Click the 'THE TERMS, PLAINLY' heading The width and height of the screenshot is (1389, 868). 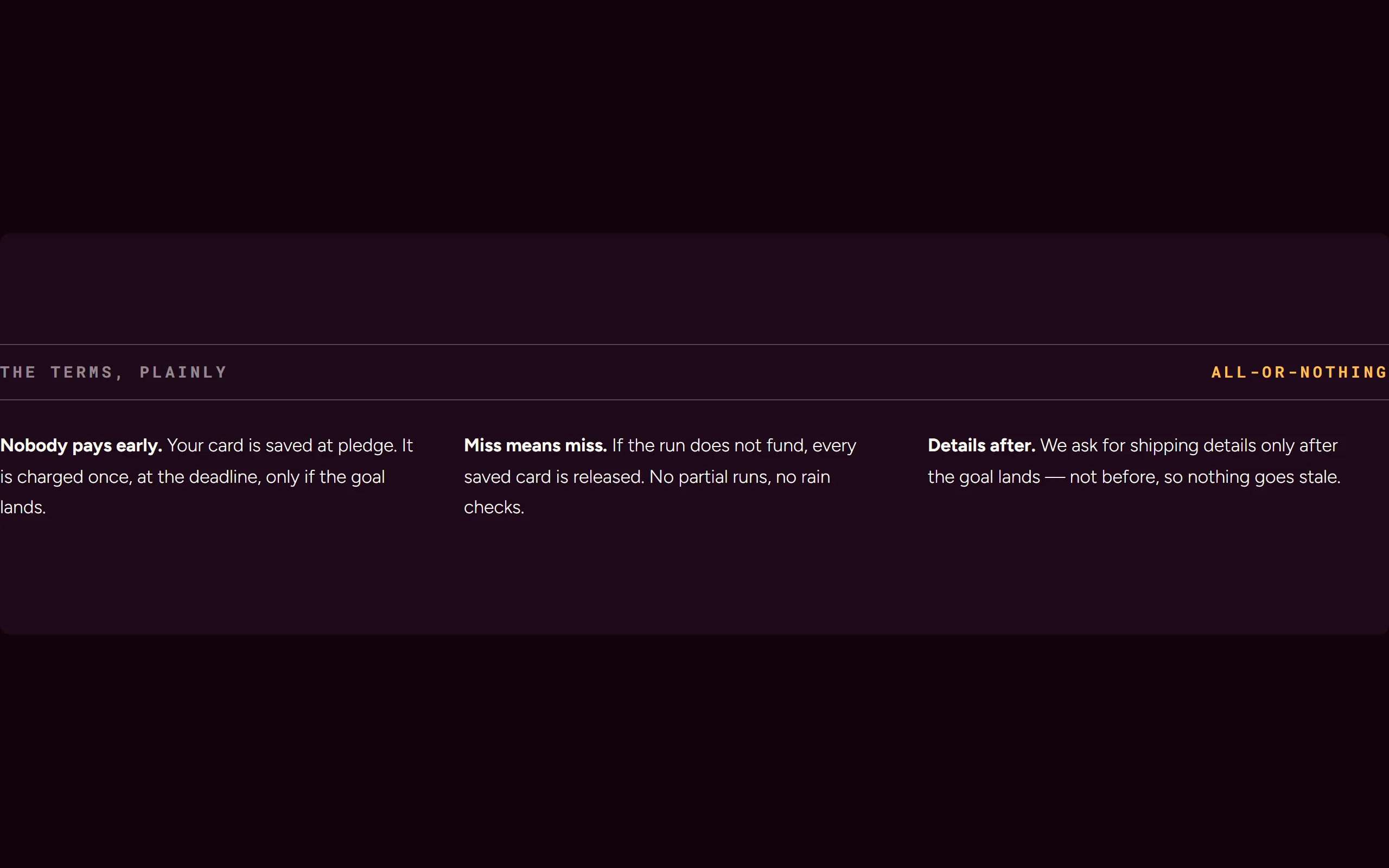click(113, 372)
